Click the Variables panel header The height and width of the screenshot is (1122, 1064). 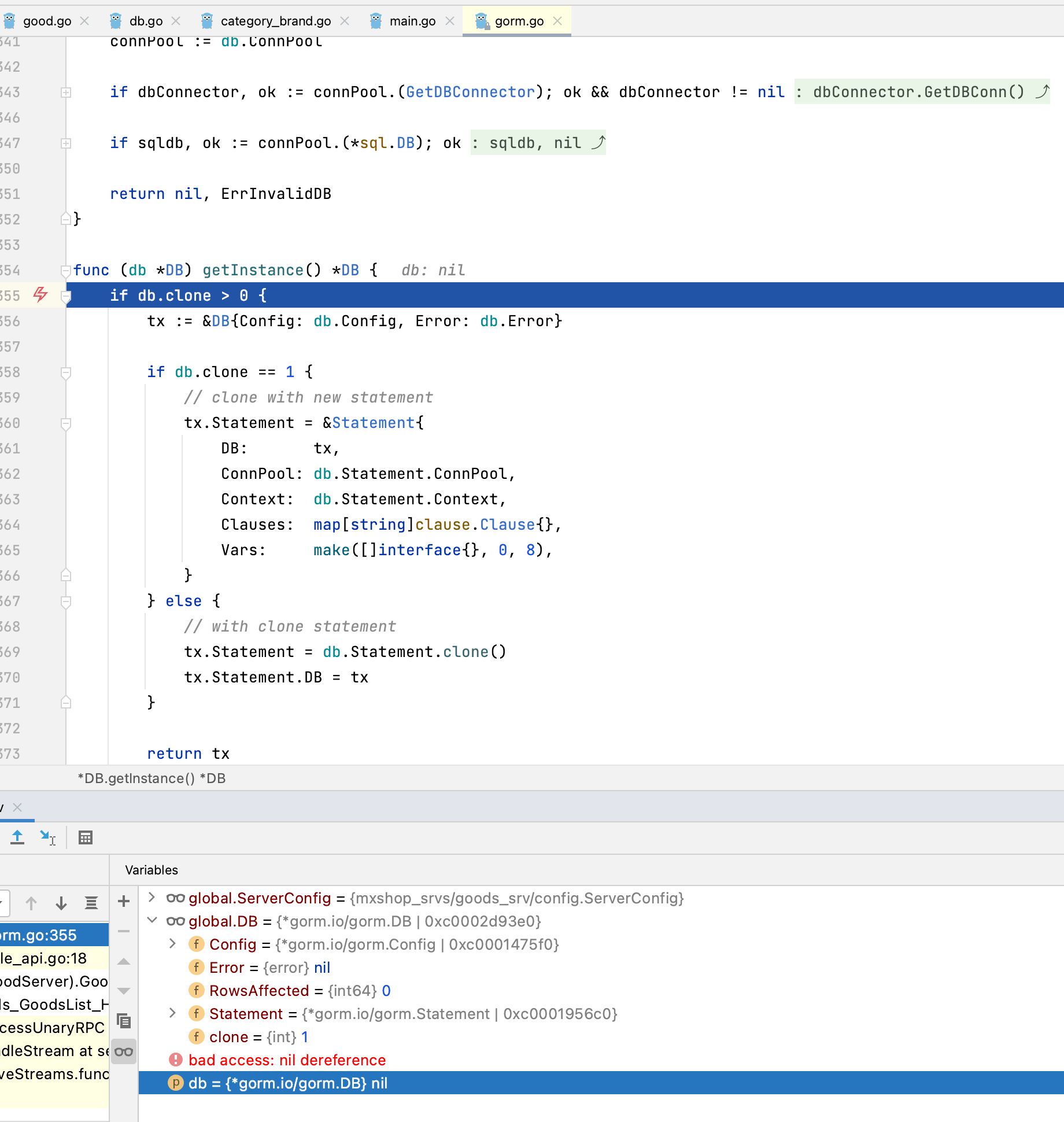click(x=152, y=870)
